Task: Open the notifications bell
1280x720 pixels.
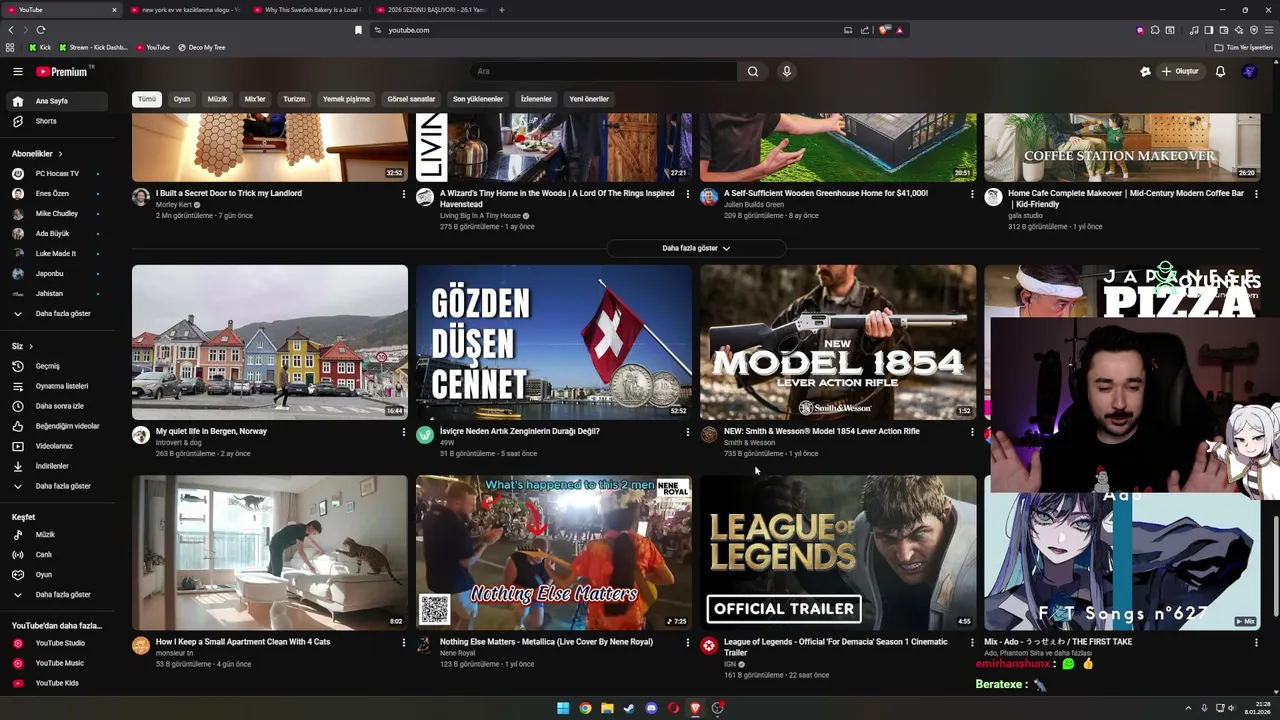Action: [x=1220, y=71]
